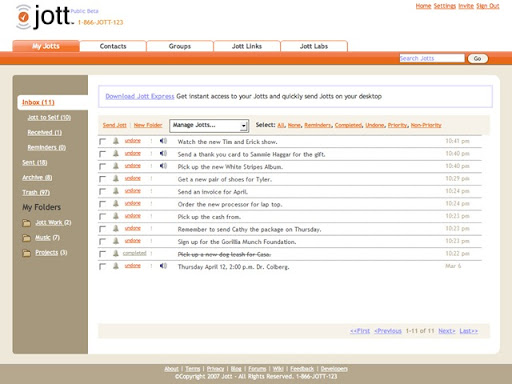The image size is (512, 384).
Task: Click the Search Jotts input field
Action: coord(432,58)
